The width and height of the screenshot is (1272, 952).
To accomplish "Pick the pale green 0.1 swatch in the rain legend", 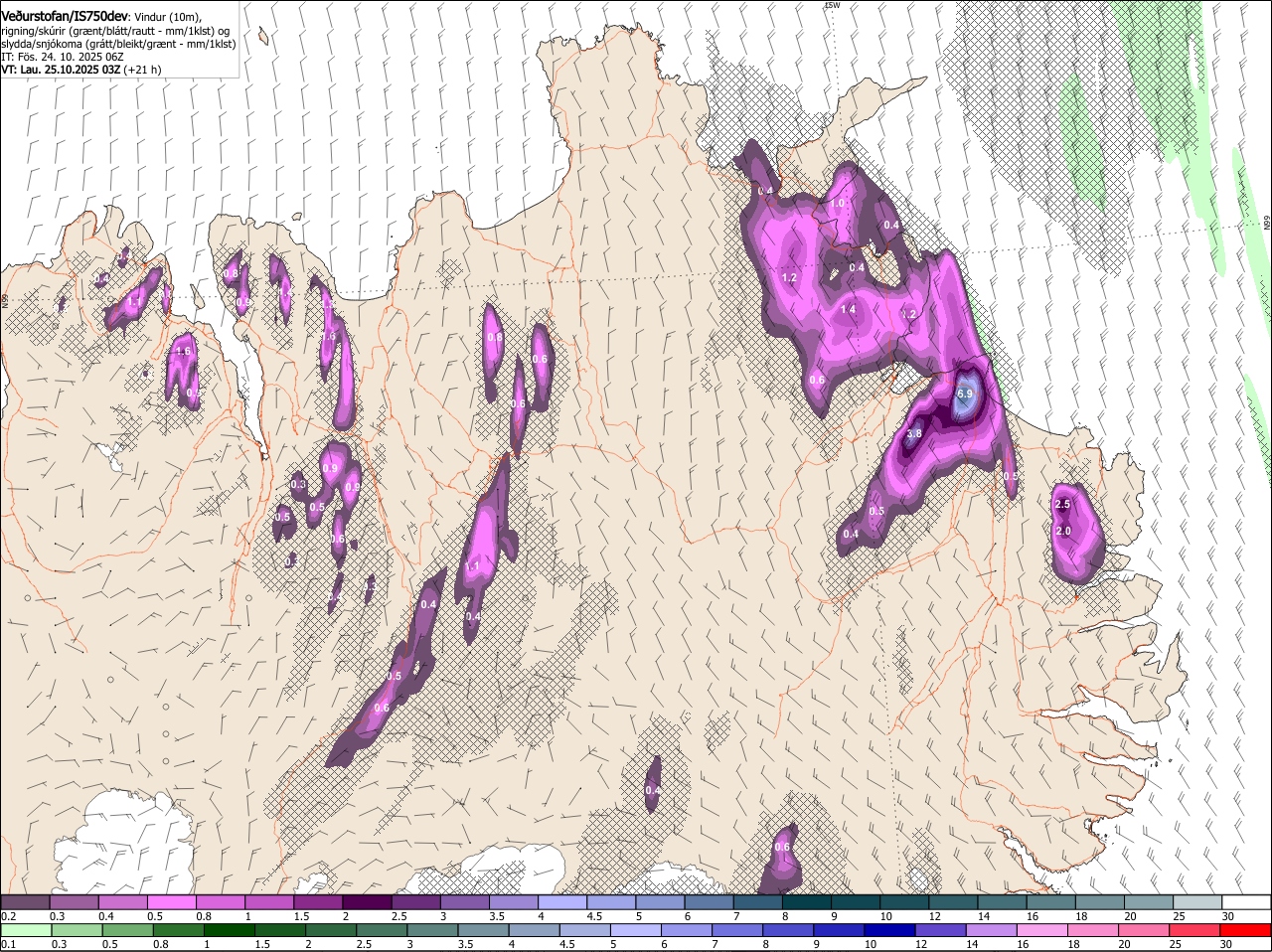I will click(x=26, y=930).
